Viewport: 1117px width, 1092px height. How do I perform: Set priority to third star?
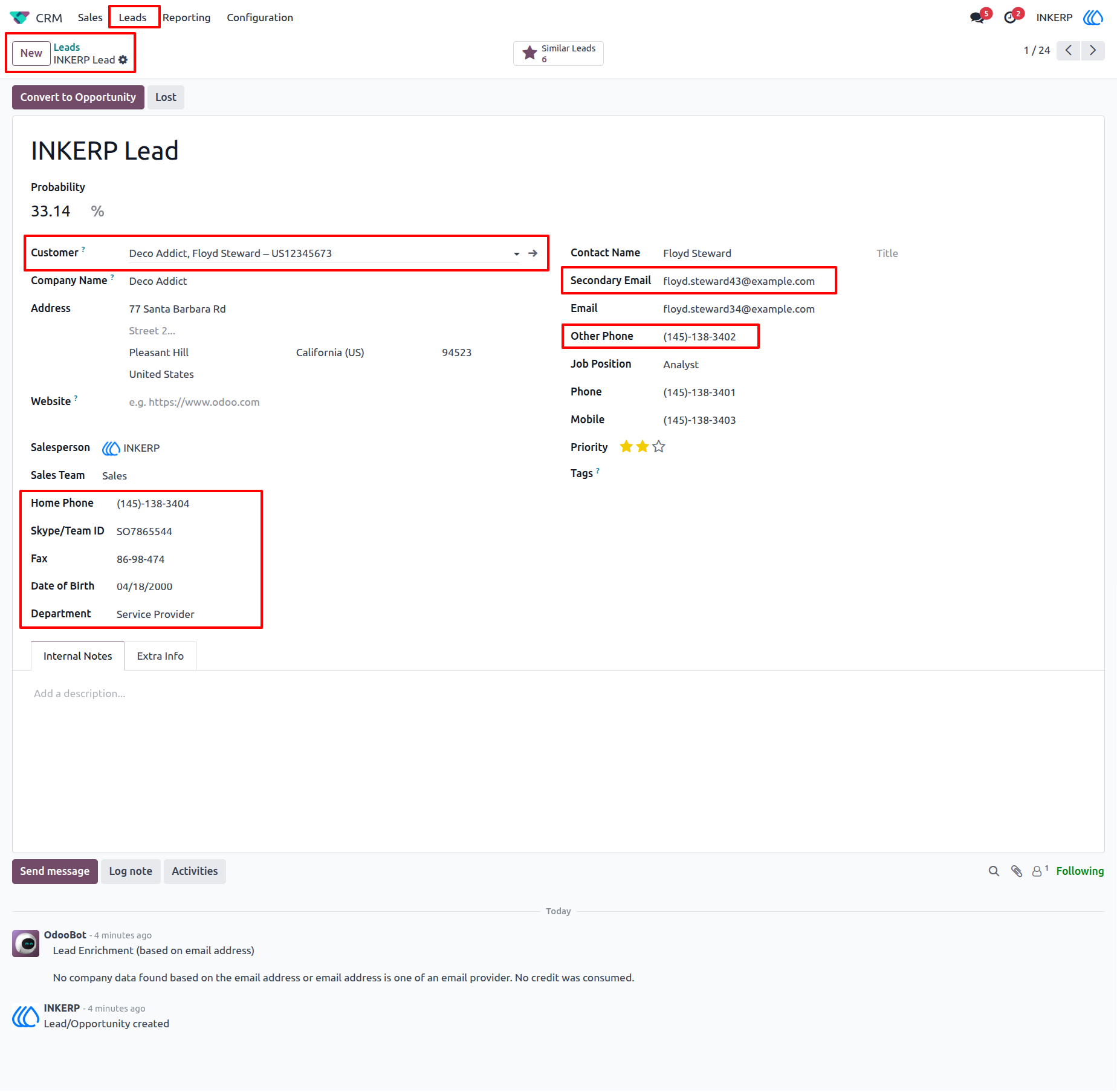point(659,447)
